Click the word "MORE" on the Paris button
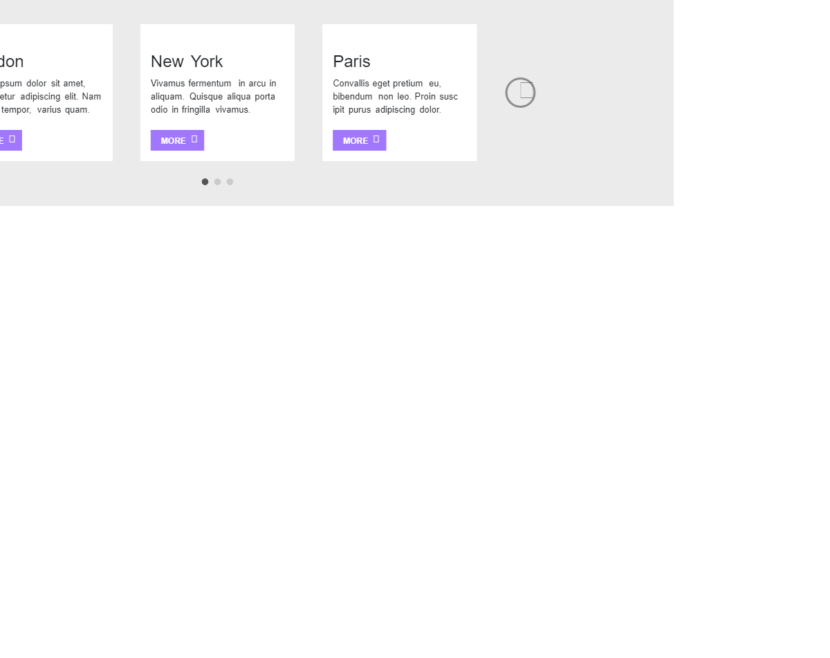The image size is (830, 658). (x=355, y=141)
